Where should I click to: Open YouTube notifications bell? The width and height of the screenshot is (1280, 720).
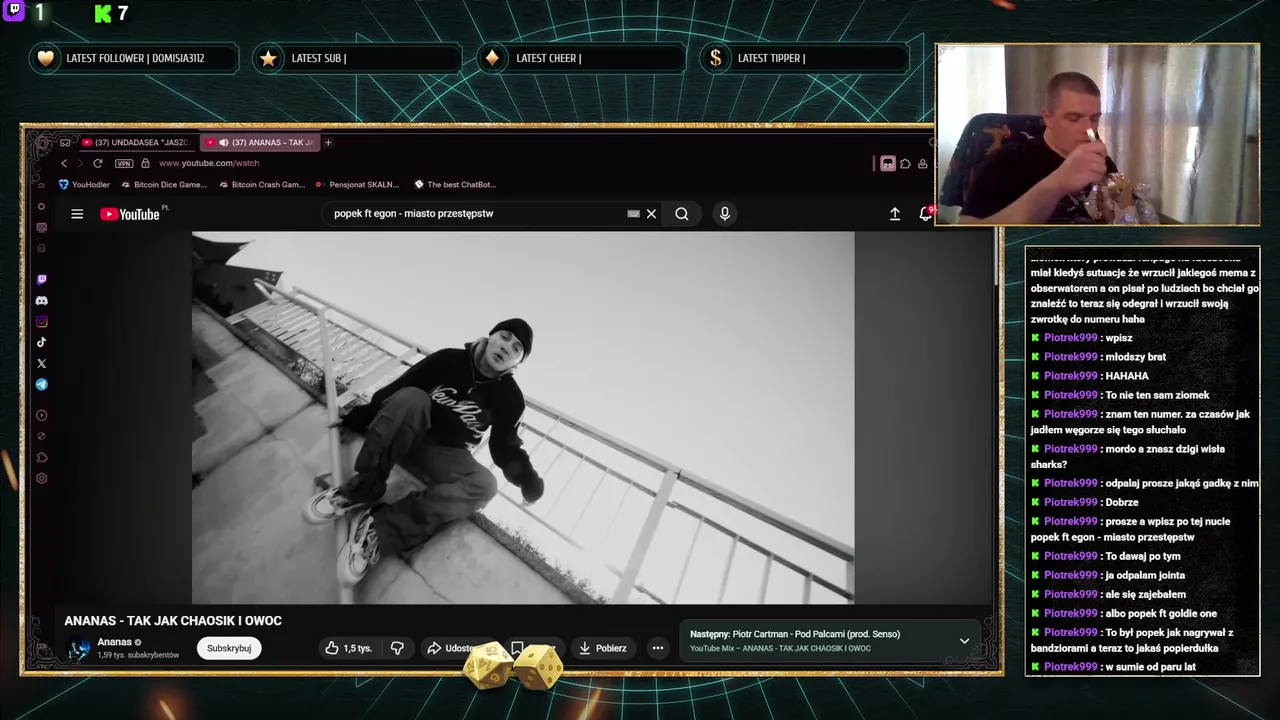point(925,214)
